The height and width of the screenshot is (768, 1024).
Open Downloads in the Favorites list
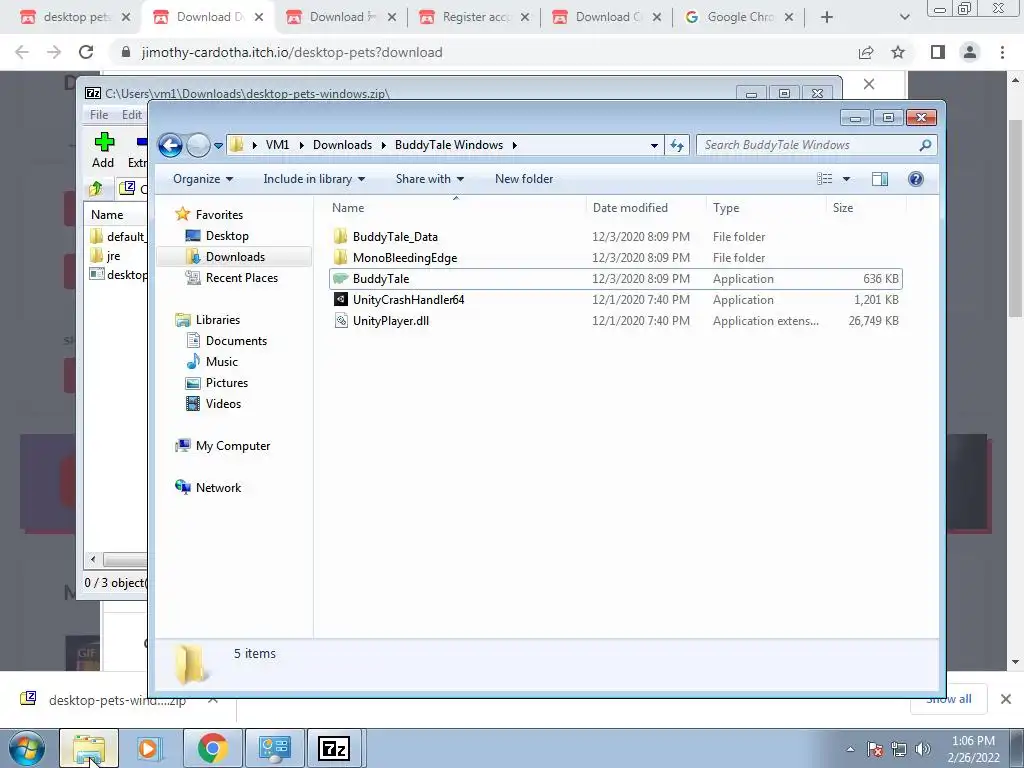(235, 257)
